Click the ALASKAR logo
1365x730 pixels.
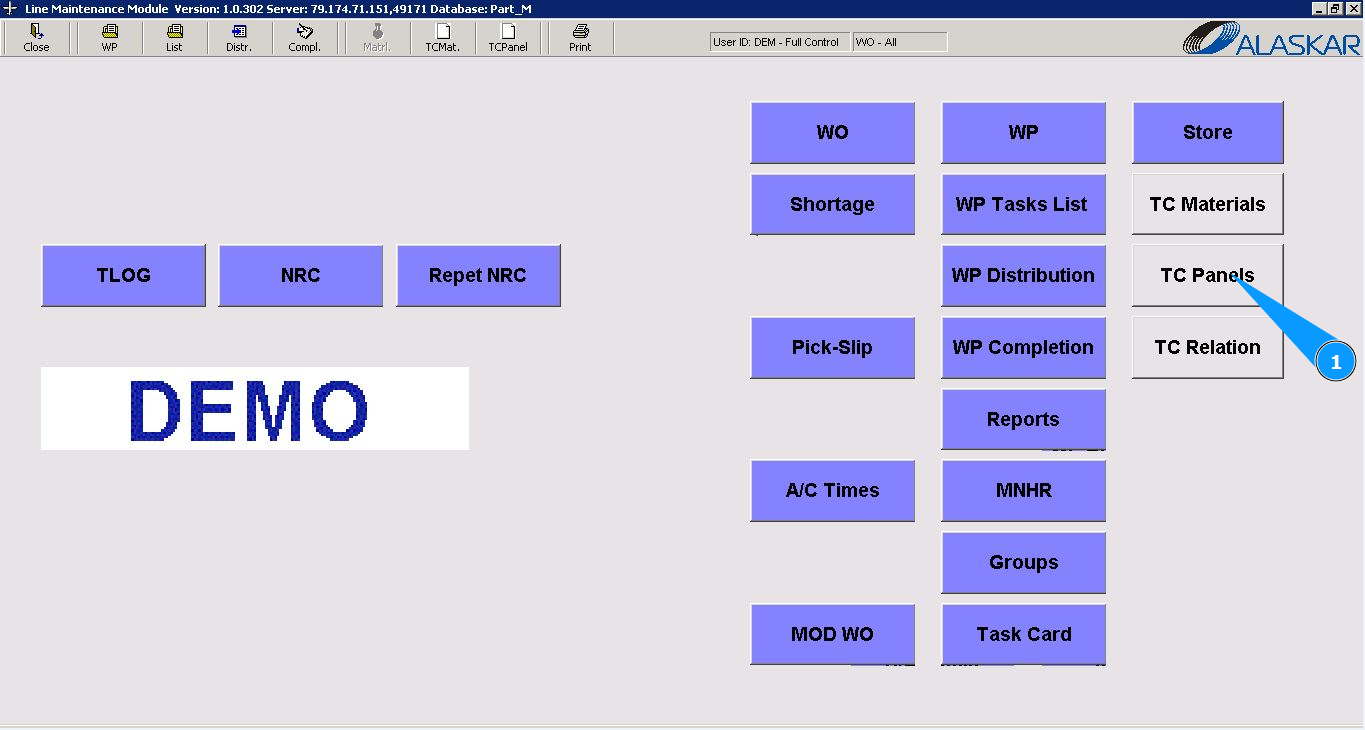(x=1271, y=39)
